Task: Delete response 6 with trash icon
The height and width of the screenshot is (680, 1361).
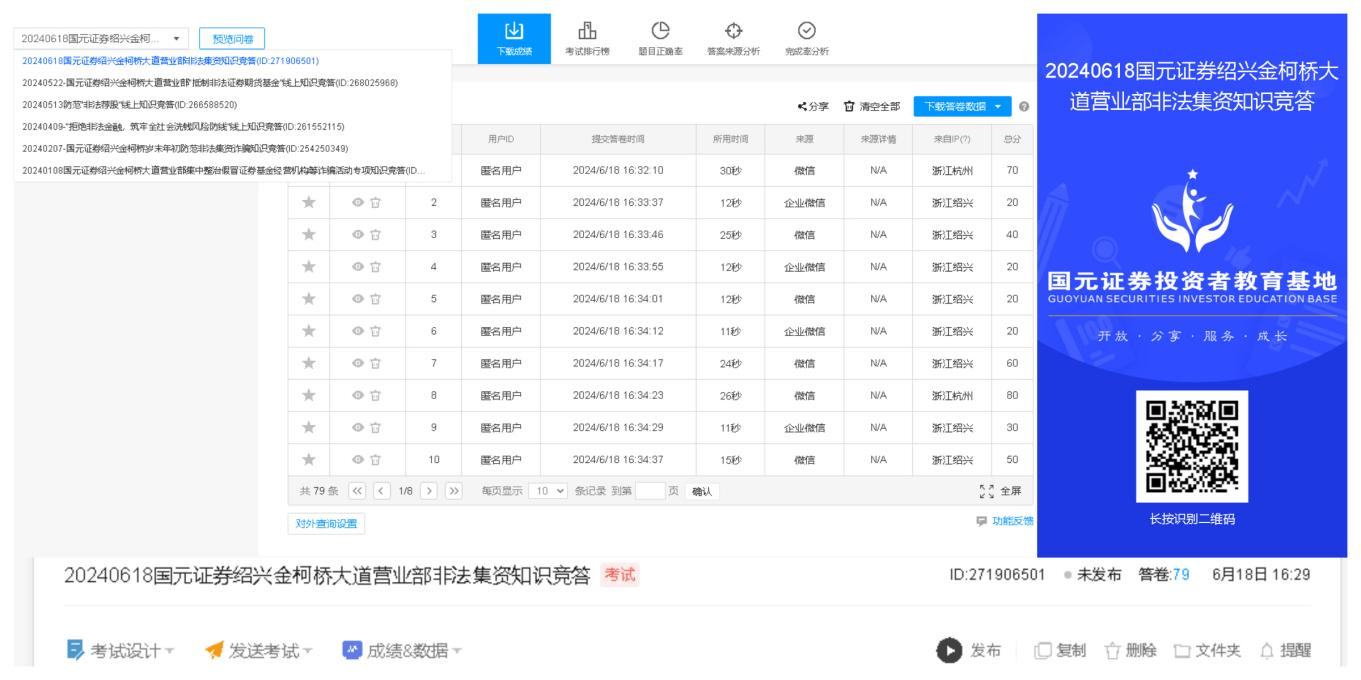Action: pyautogui.click(x=375, y=331)
